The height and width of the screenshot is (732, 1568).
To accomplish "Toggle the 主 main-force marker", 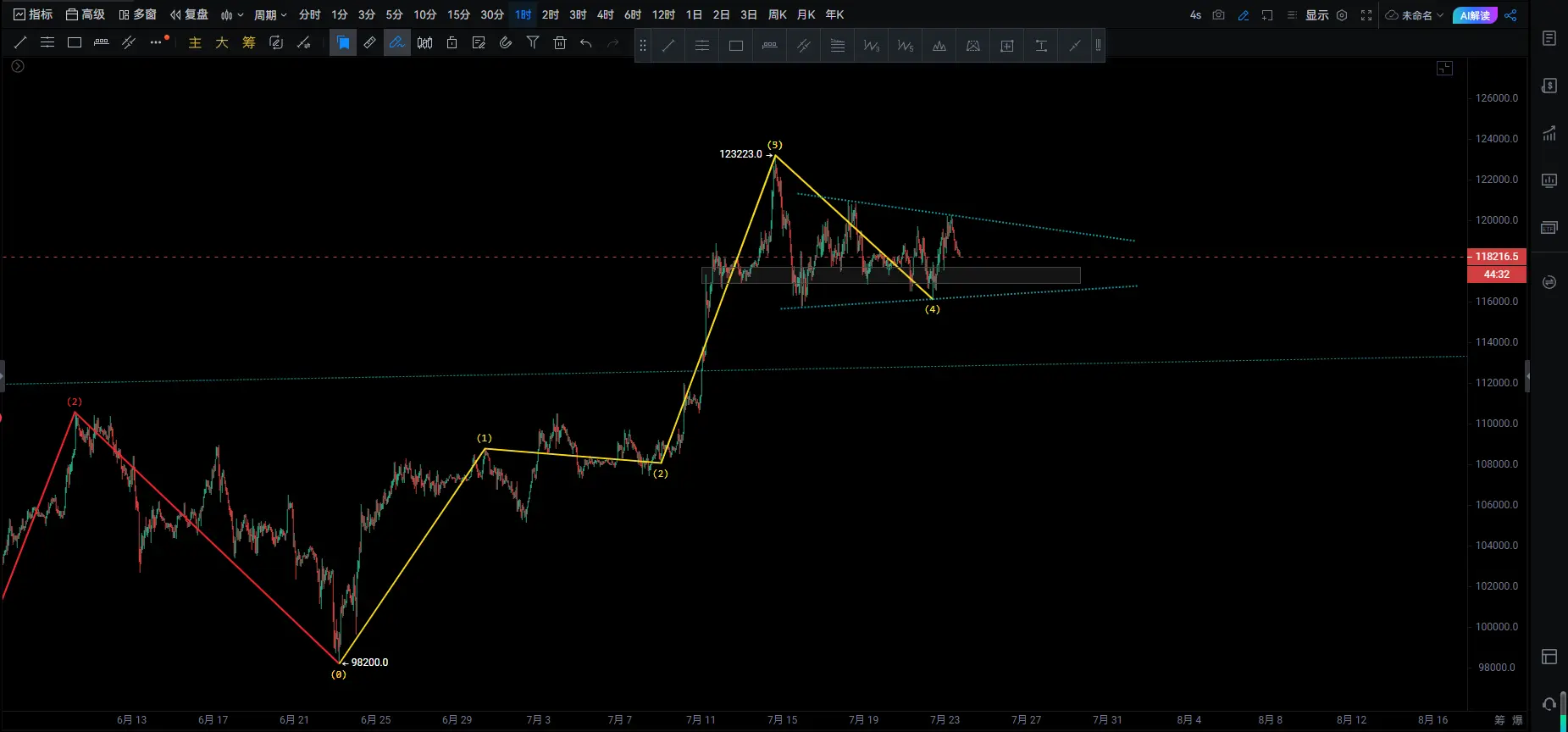I will (x=195, y=42).
